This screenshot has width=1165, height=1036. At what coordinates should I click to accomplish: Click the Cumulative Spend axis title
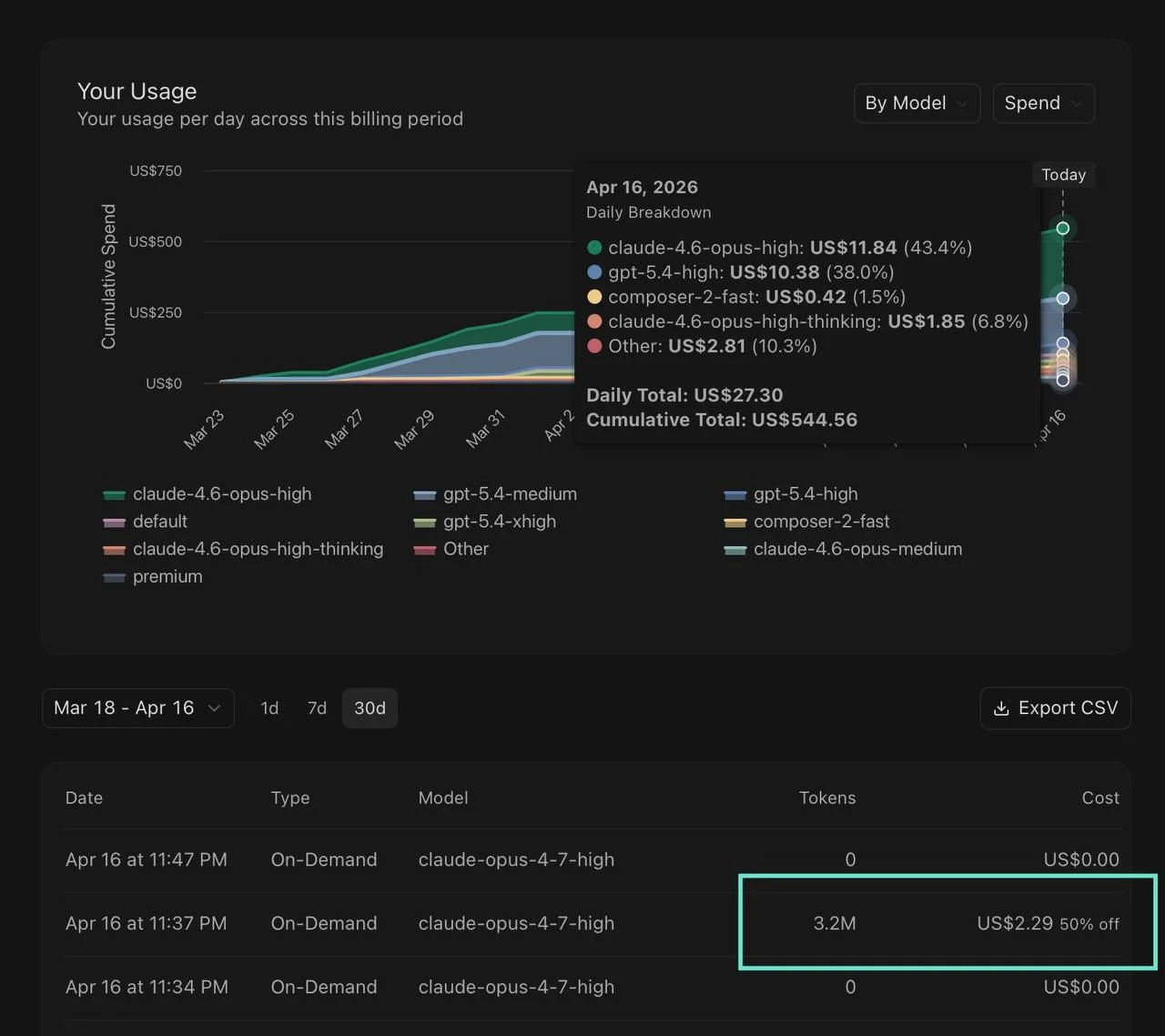[x=108, y=277]
